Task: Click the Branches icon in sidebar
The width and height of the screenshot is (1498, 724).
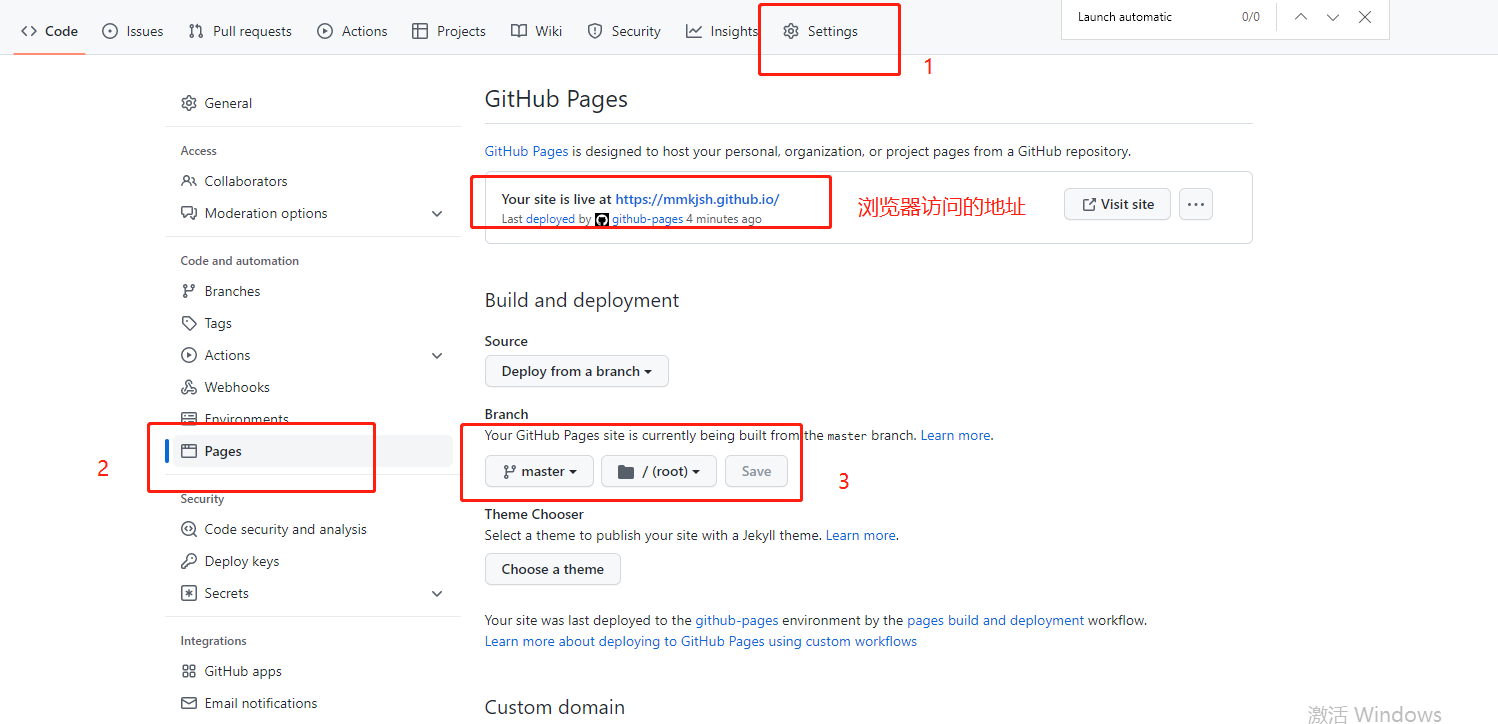Action: coord(189,291)
